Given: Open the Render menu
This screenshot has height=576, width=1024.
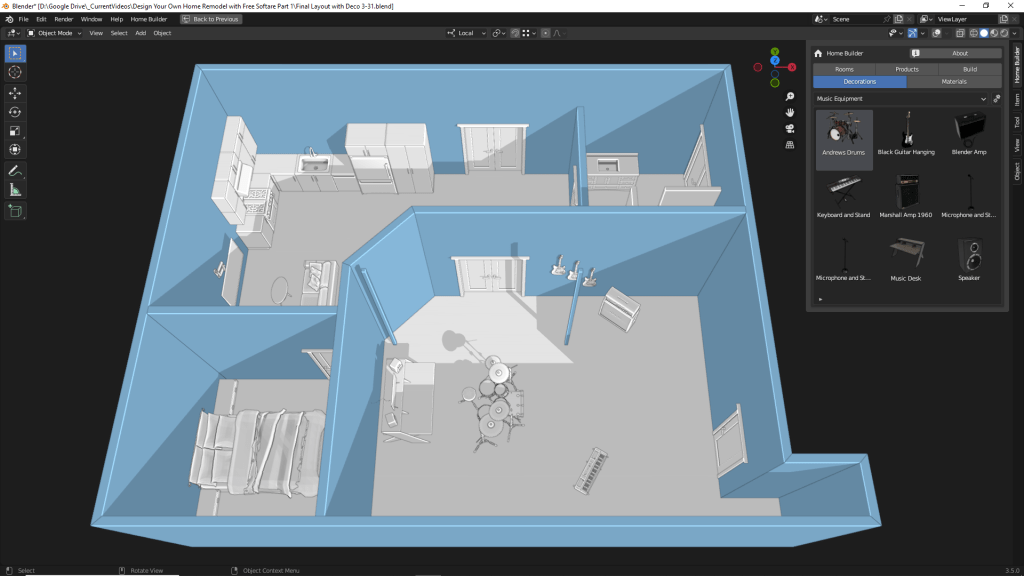Looking at the screenshot, I should [63, 19].
